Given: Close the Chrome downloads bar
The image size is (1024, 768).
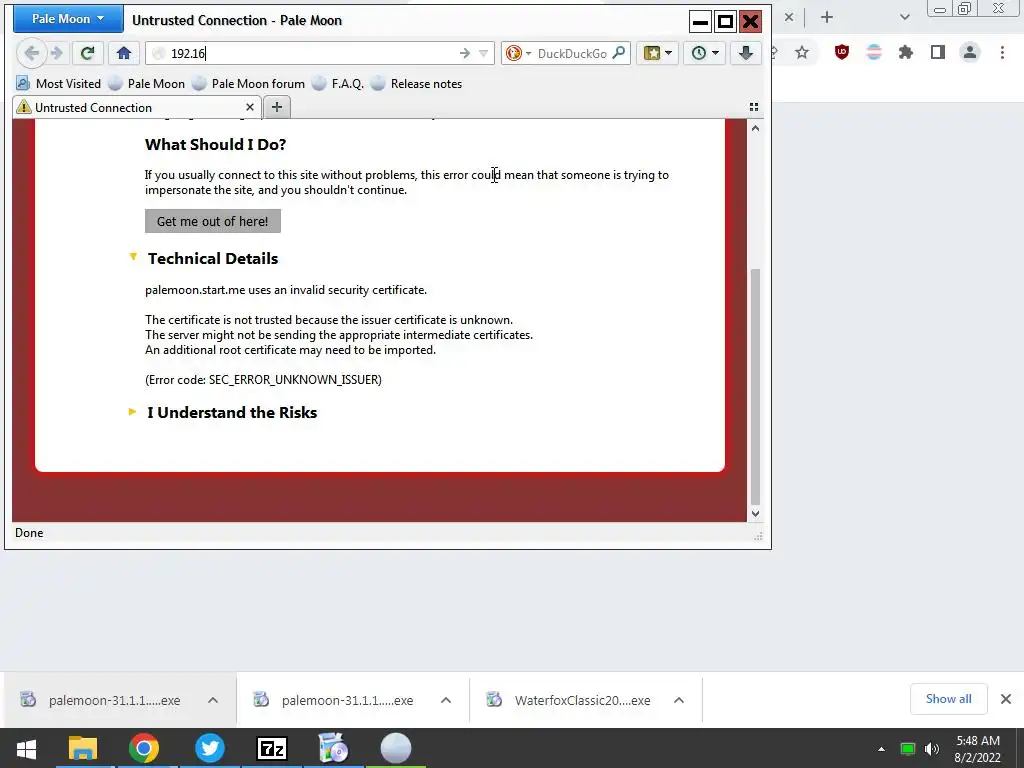Looking at the screenshot, I should pyautogui.click(x=1006, y=699).
